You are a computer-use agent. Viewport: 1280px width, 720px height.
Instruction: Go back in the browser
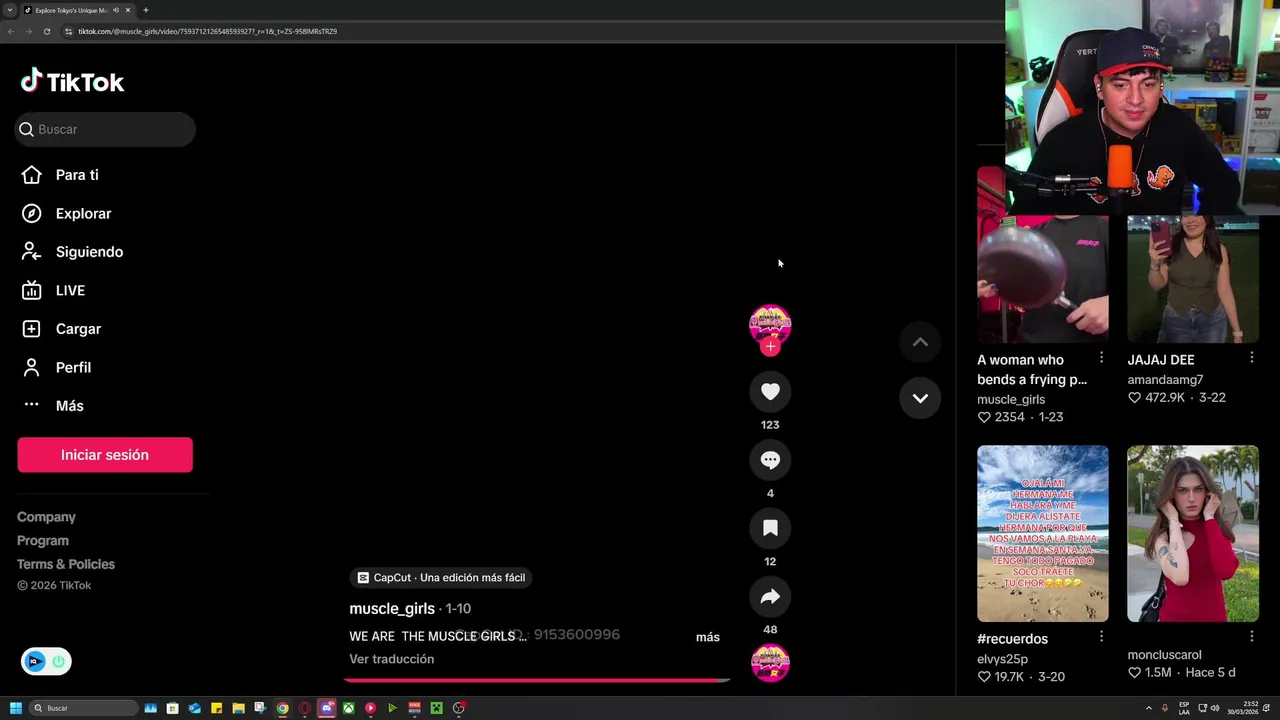(10, 31)
